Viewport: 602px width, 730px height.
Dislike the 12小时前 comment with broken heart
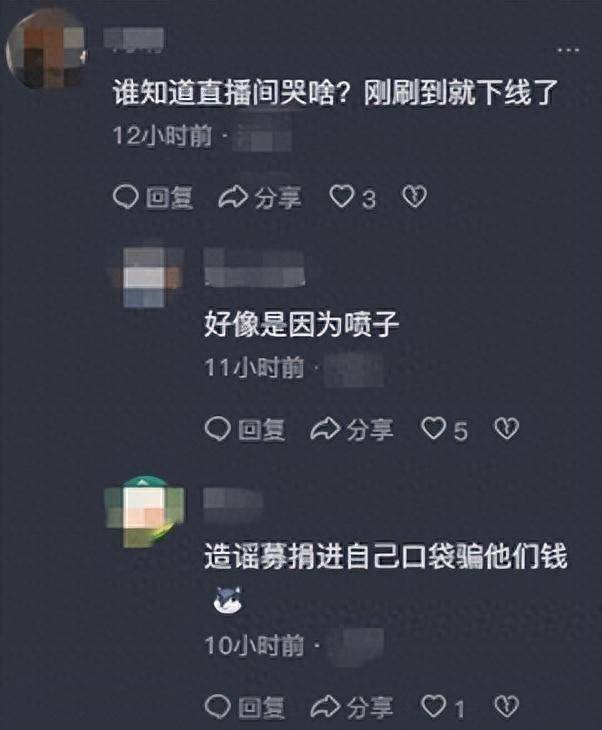coord(414,197)
